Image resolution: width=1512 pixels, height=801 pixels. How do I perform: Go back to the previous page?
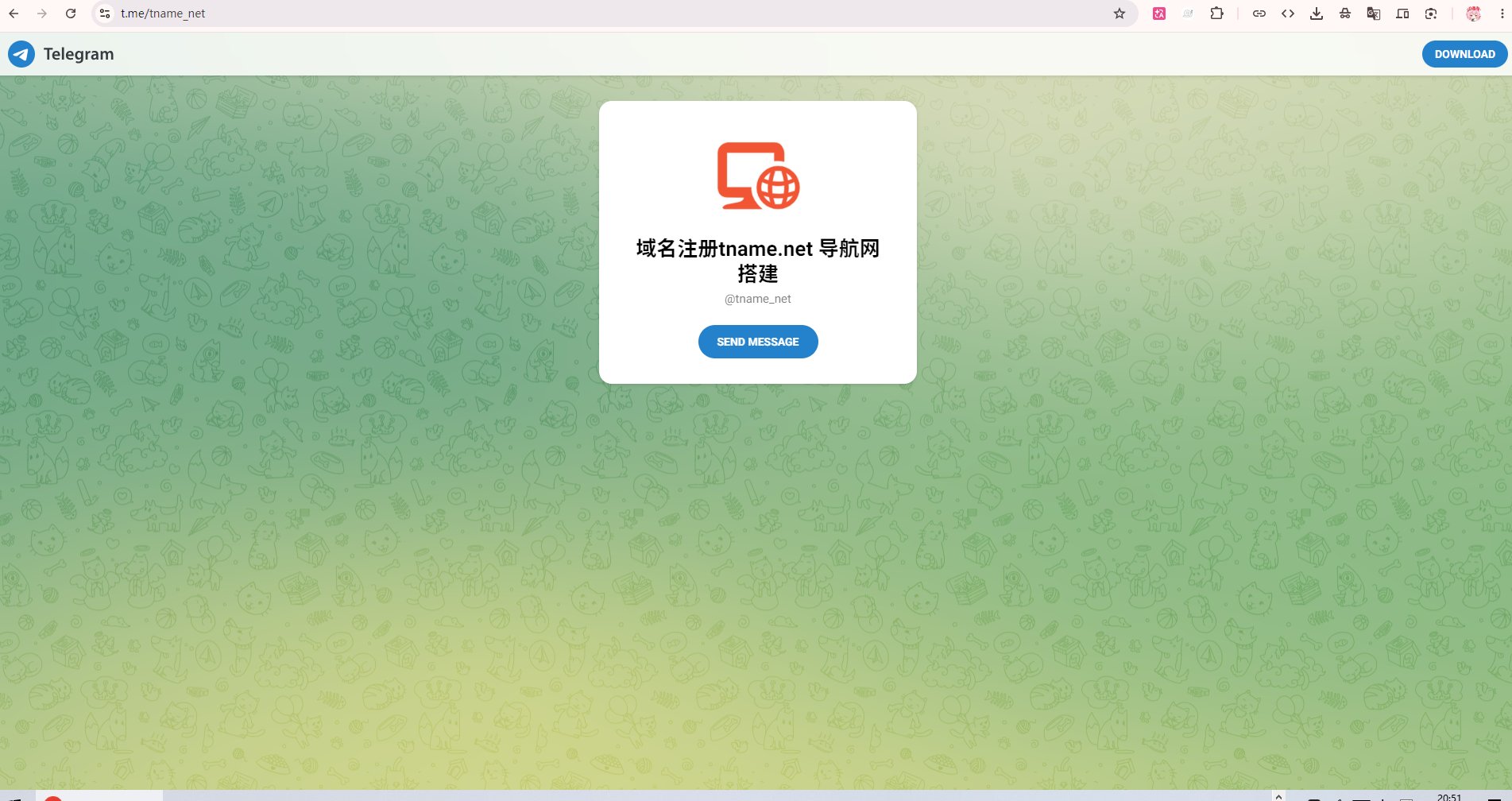coord(14,14)
